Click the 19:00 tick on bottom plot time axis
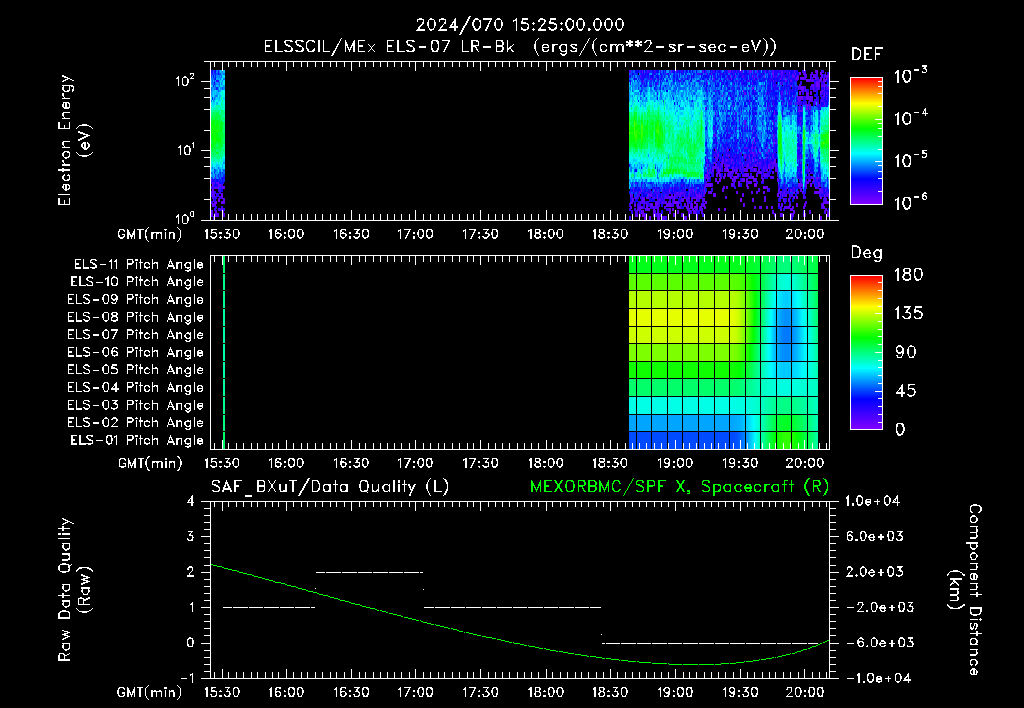This screenshot has width=1024, height=708. (675, 692)
